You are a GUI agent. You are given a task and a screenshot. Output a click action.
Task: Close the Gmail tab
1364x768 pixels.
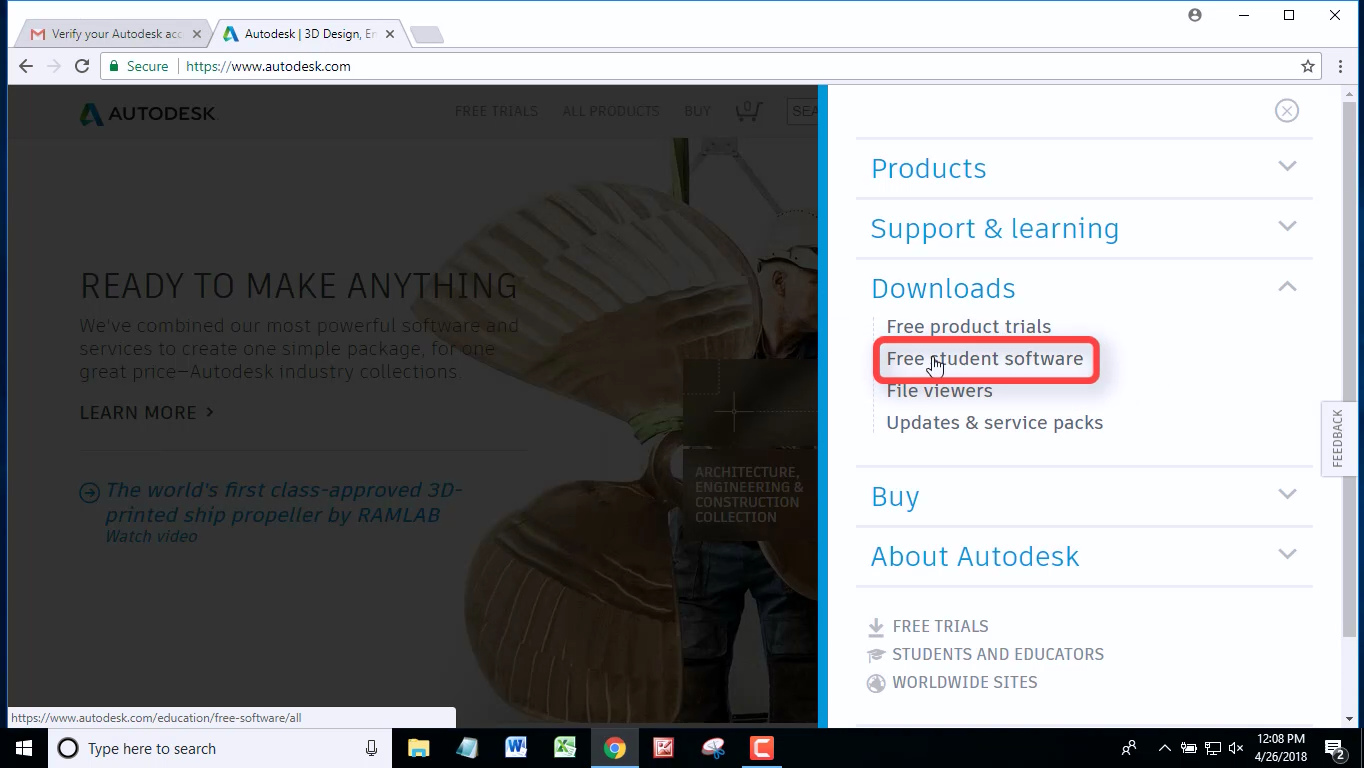[x=197, y=34]
